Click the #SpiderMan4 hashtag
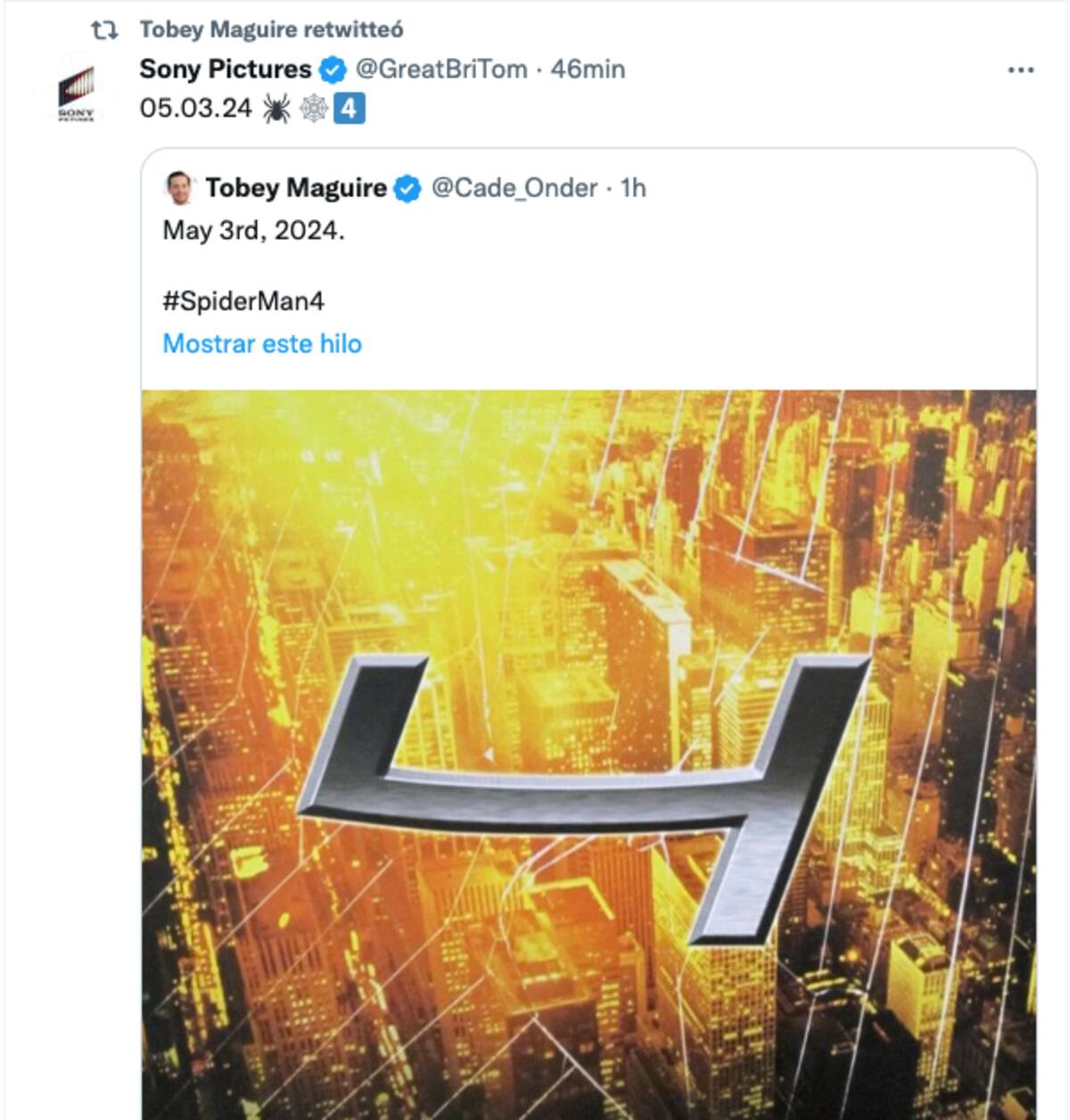 click(243, 301)
